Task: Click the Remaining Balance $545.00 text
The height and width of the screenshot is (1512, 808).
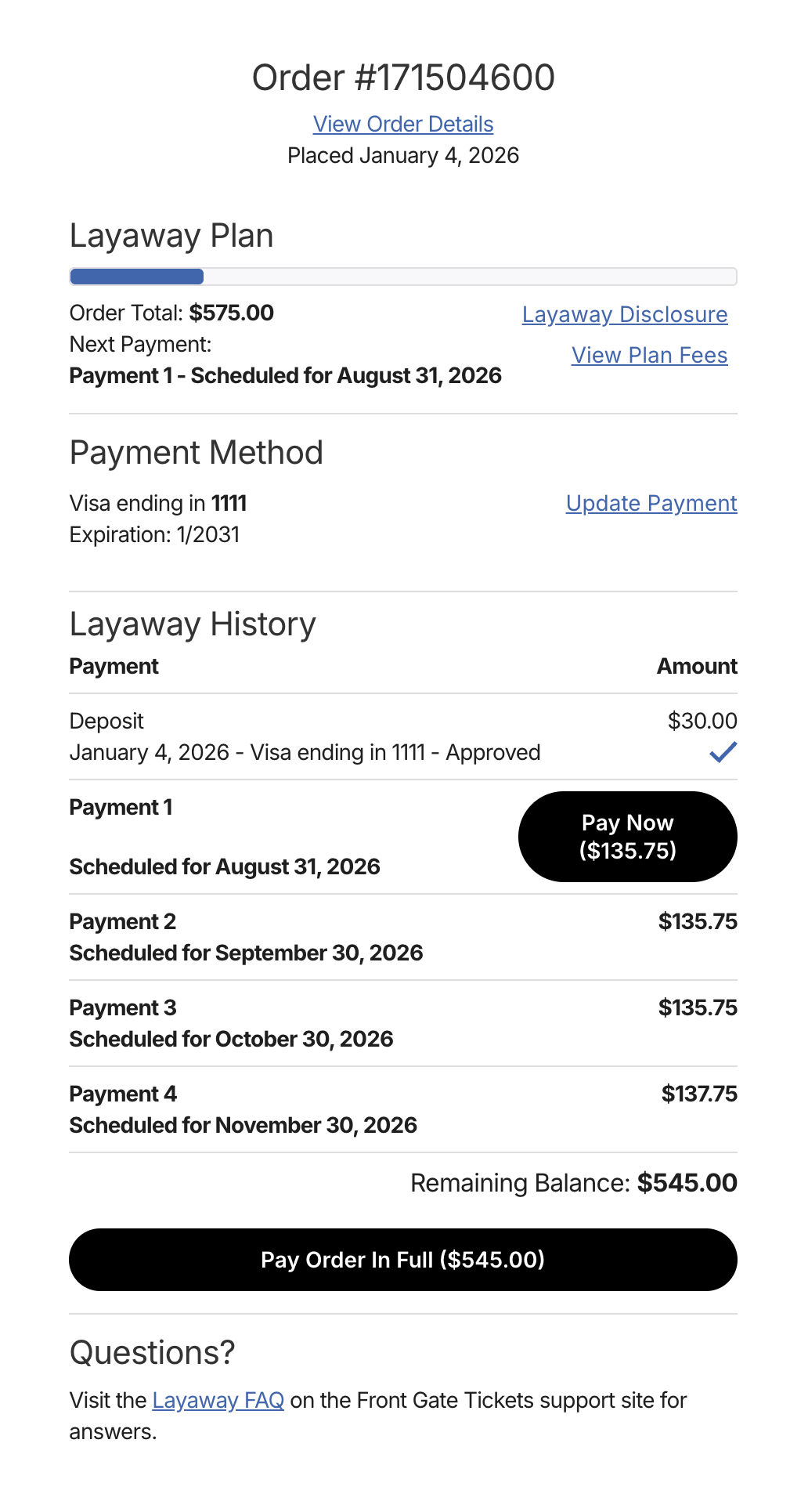Action: 574,1183
